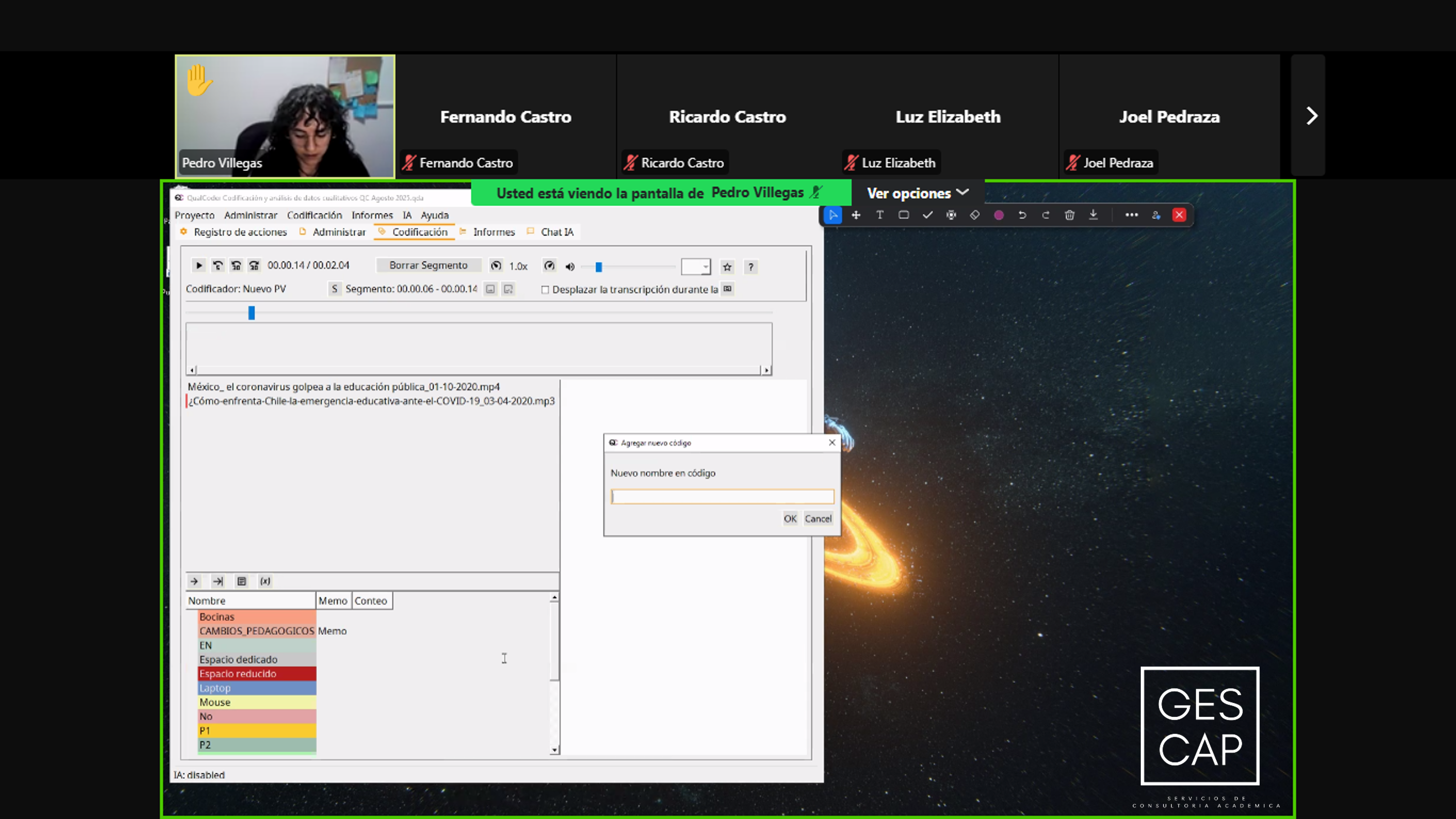Click the Nuevo nombre en código input field
Viewport: 1456px width, 819px height.
pyautogui.click(x=722, y=497)
